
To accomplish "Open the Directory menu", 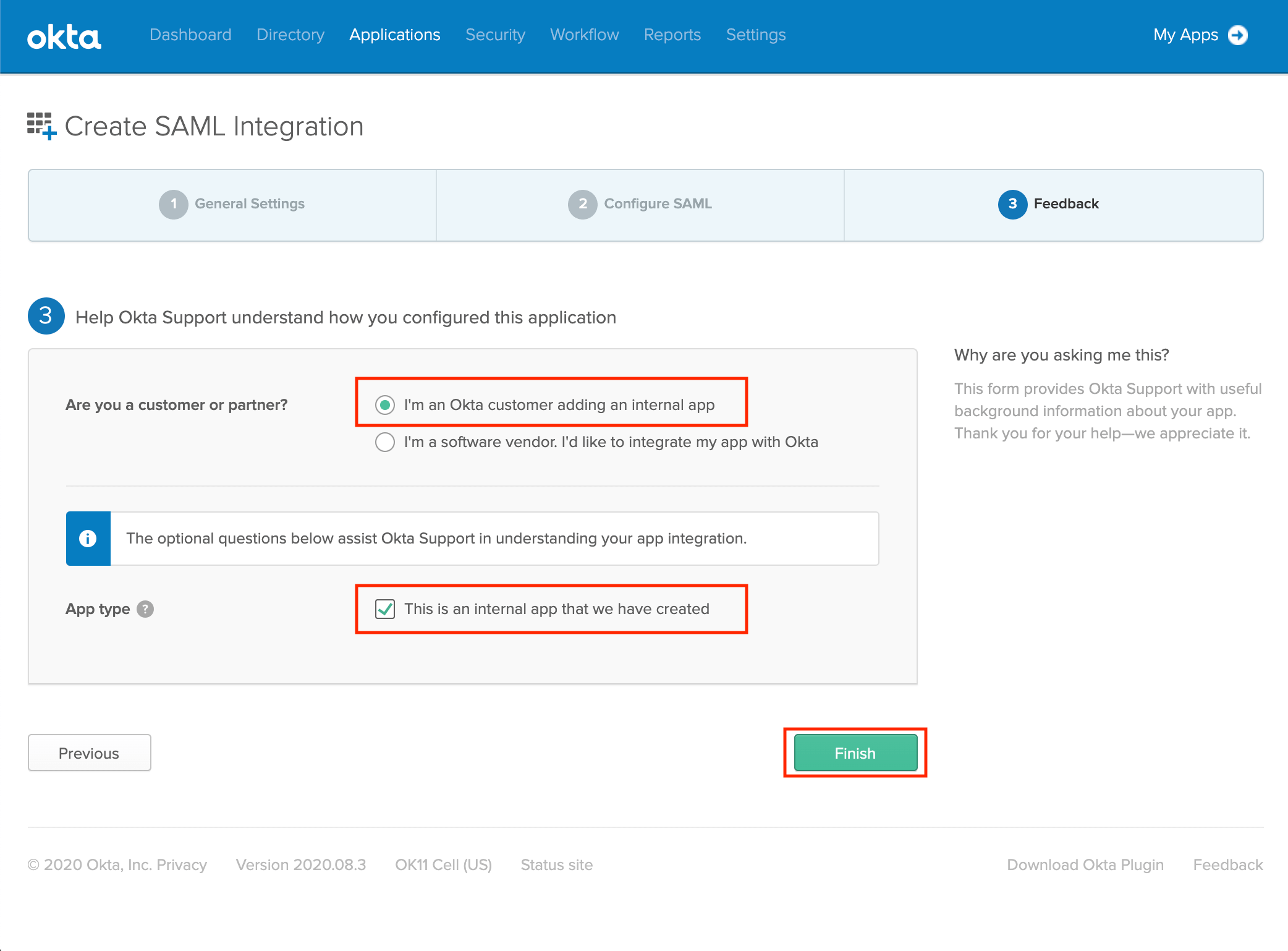I will [290, 35].
